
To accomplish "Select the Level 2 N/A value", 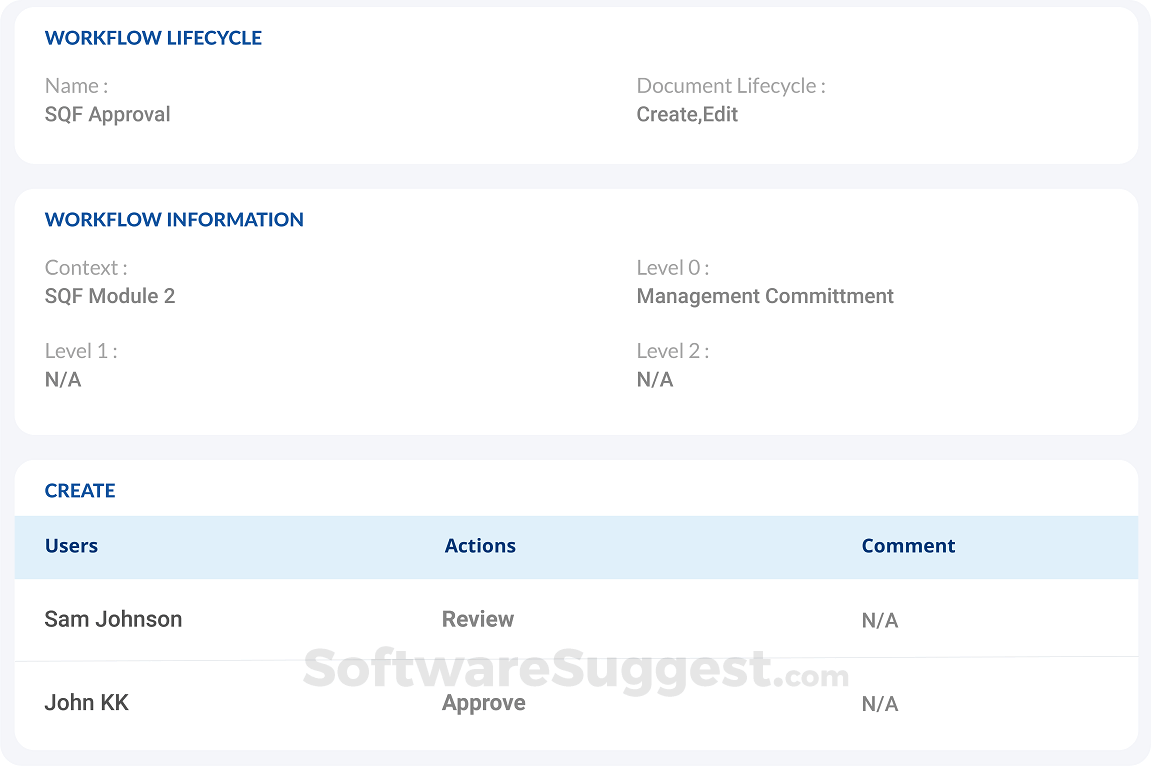I will point(655,379).
